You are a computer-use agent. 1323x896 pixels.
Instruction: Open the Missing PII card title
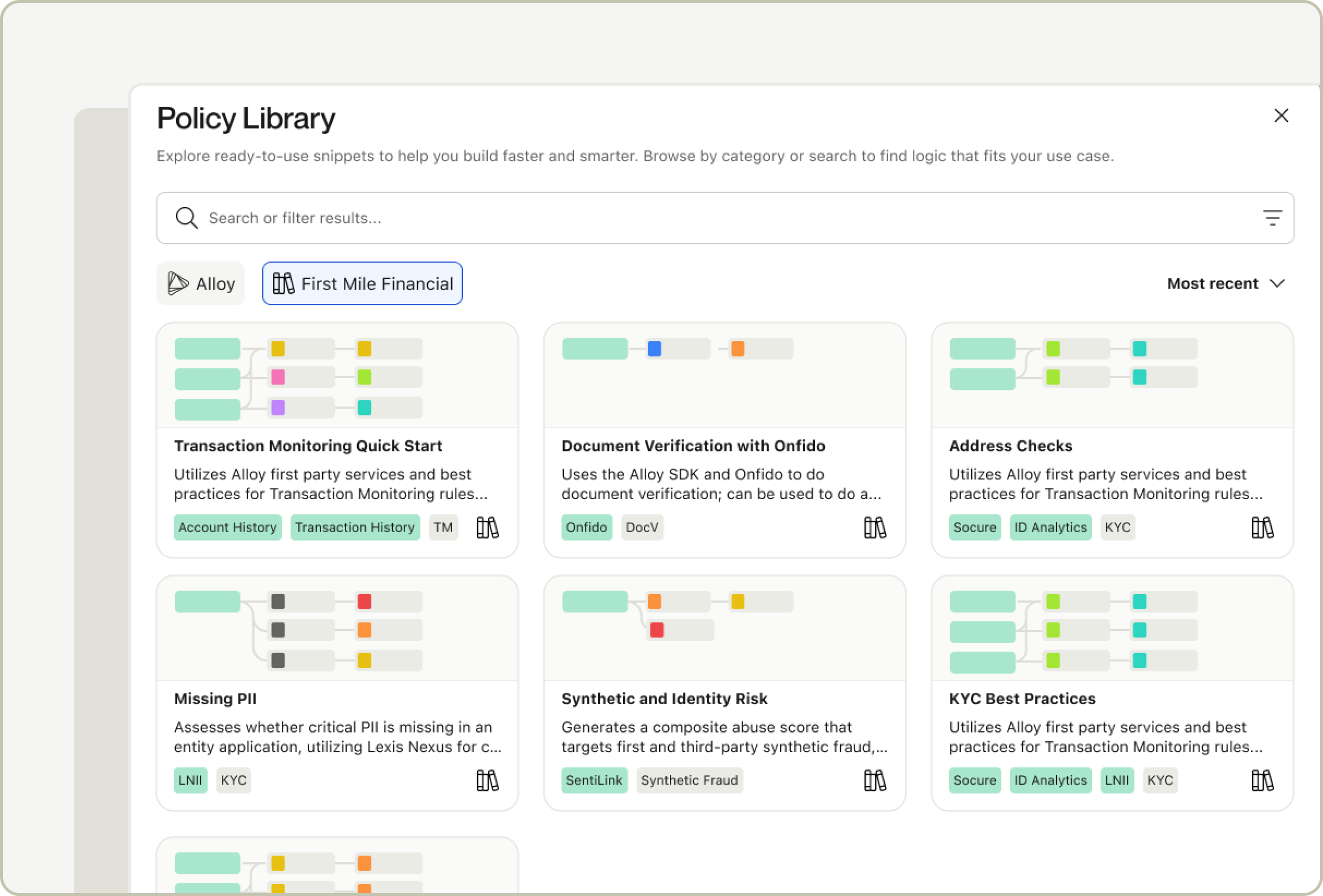coord(215,698)
